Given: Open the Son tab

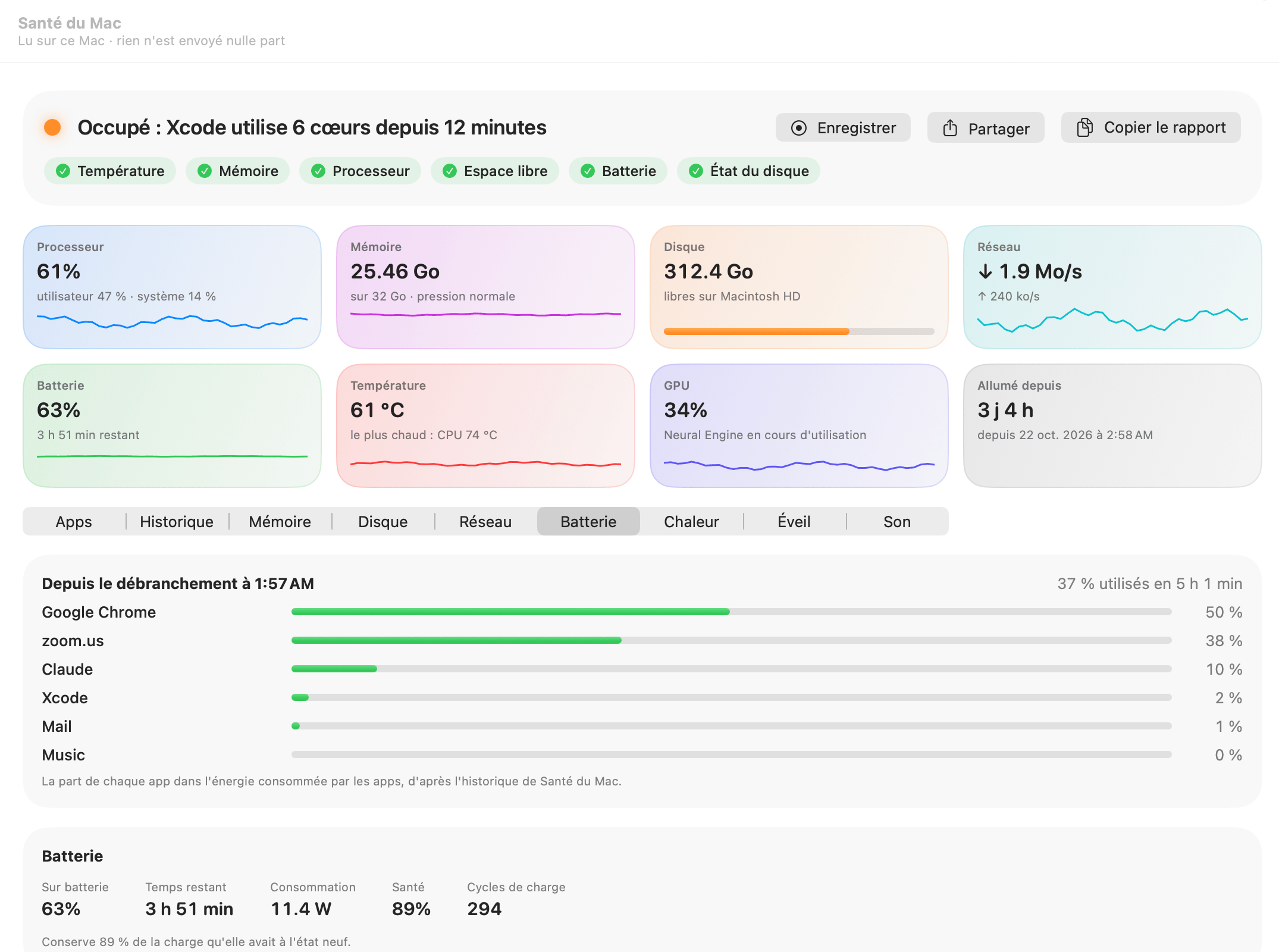Looking at the screenshot, I should pyautogui.click(x=897, y=522).
